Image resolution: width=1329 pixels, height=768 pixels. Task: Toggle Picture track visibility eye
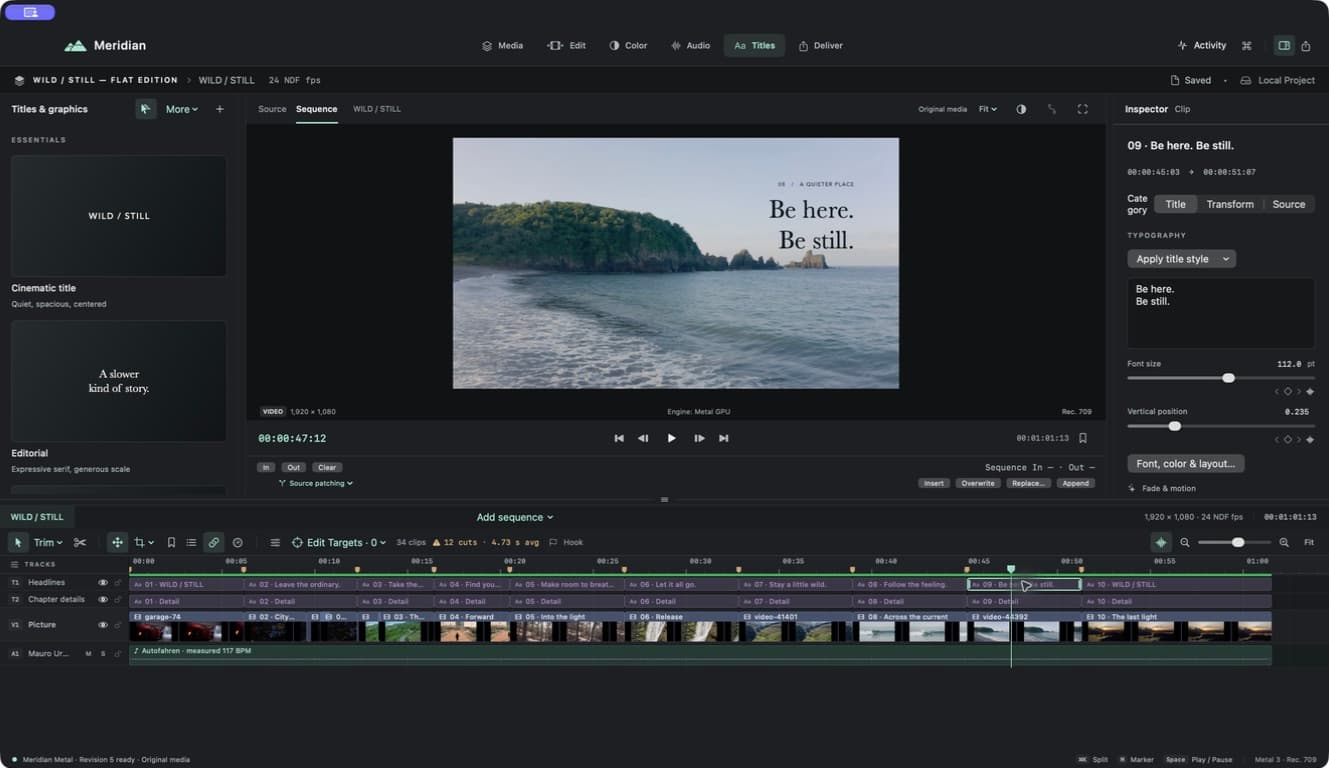click(x=102, y=625)
